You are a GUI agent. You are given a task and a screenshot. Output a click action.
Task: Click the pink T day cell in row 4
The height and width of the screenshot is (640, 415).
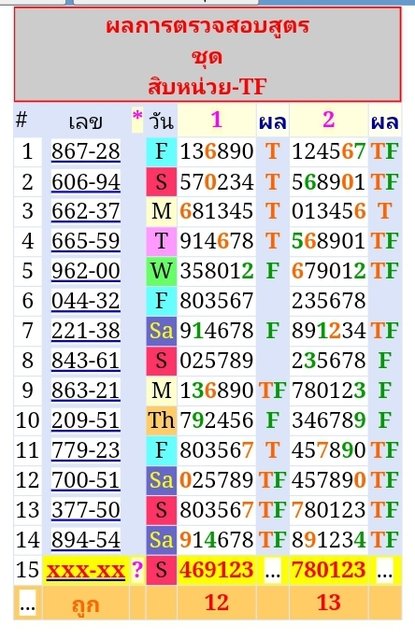tap(161, 241)
